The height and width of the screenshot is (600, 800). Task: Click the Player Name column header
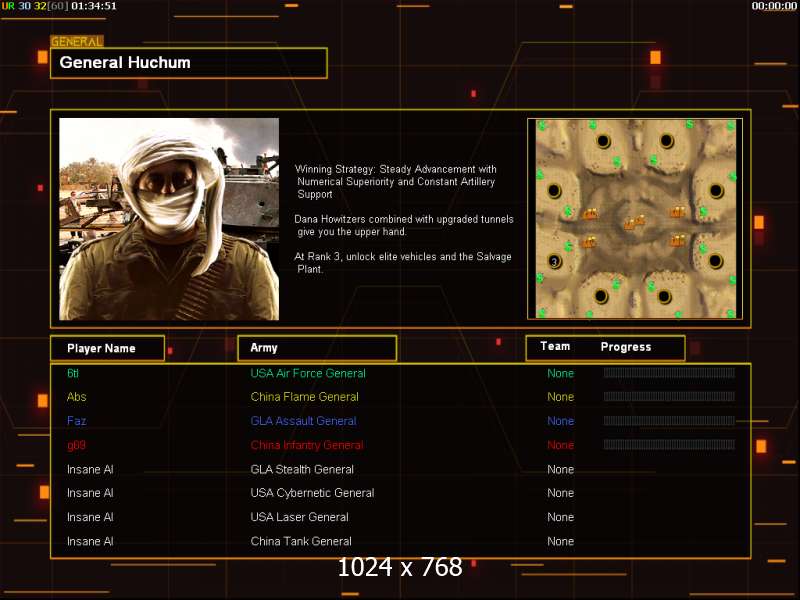point(107,348)
